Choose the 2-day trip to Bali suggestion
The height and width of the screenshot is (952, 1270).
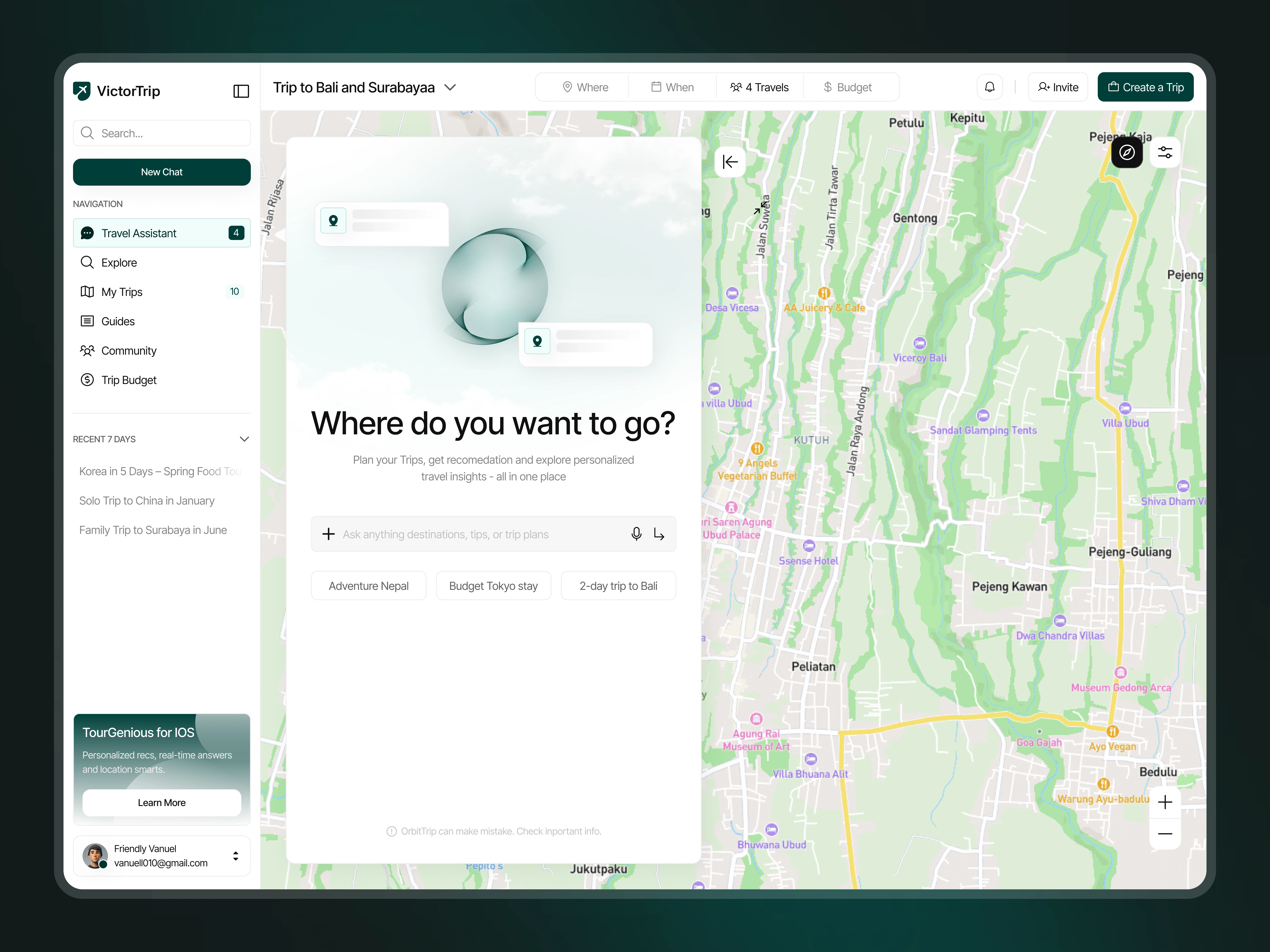tap(618, 586)
